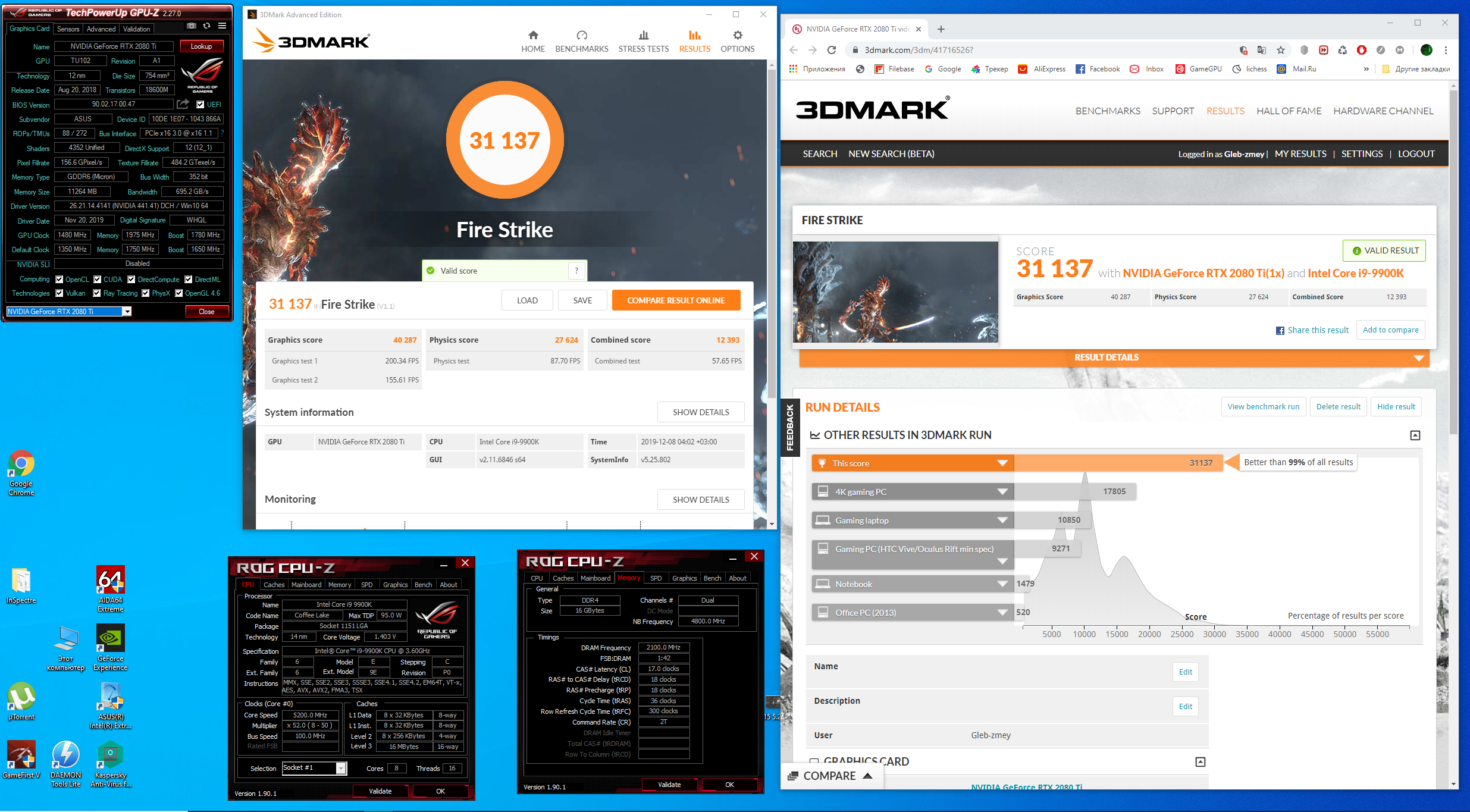Bookmark this page with the star icon

[x=1281, y=50]
